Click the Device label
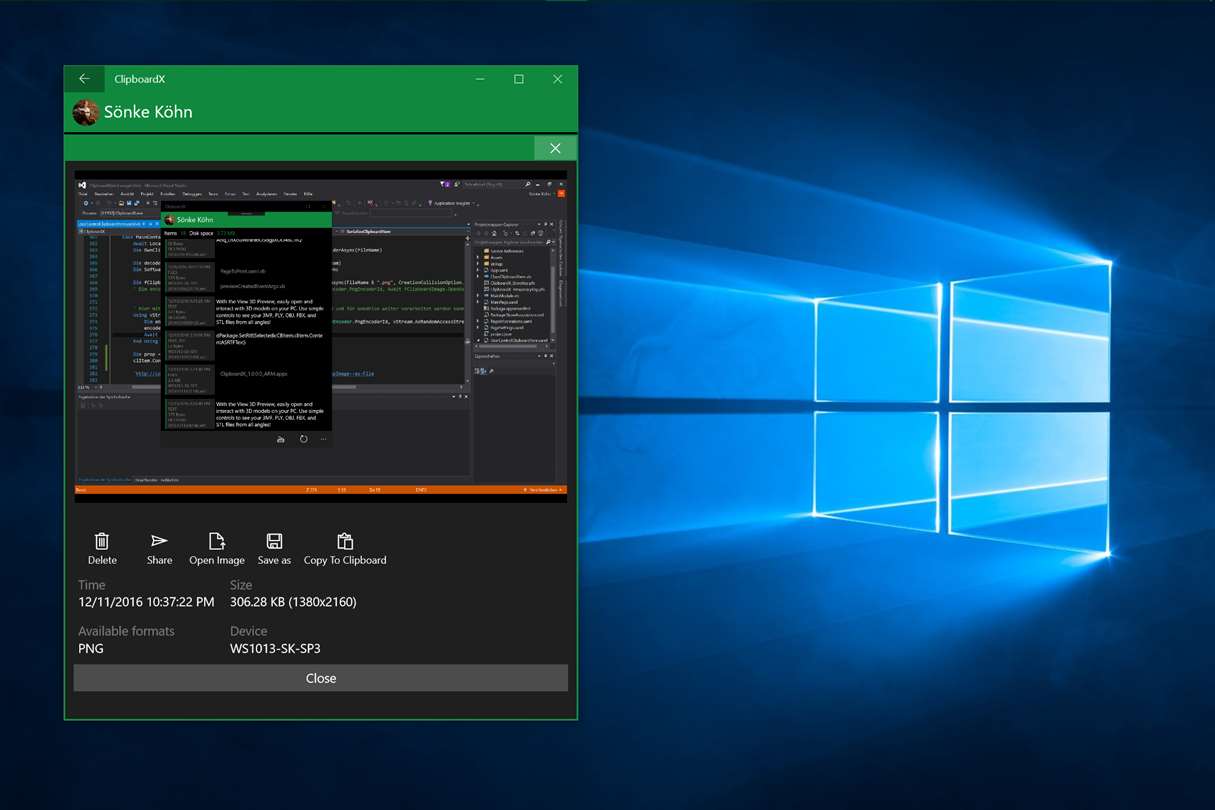Viewport: 1215px width, 810px height. (249, 631)
